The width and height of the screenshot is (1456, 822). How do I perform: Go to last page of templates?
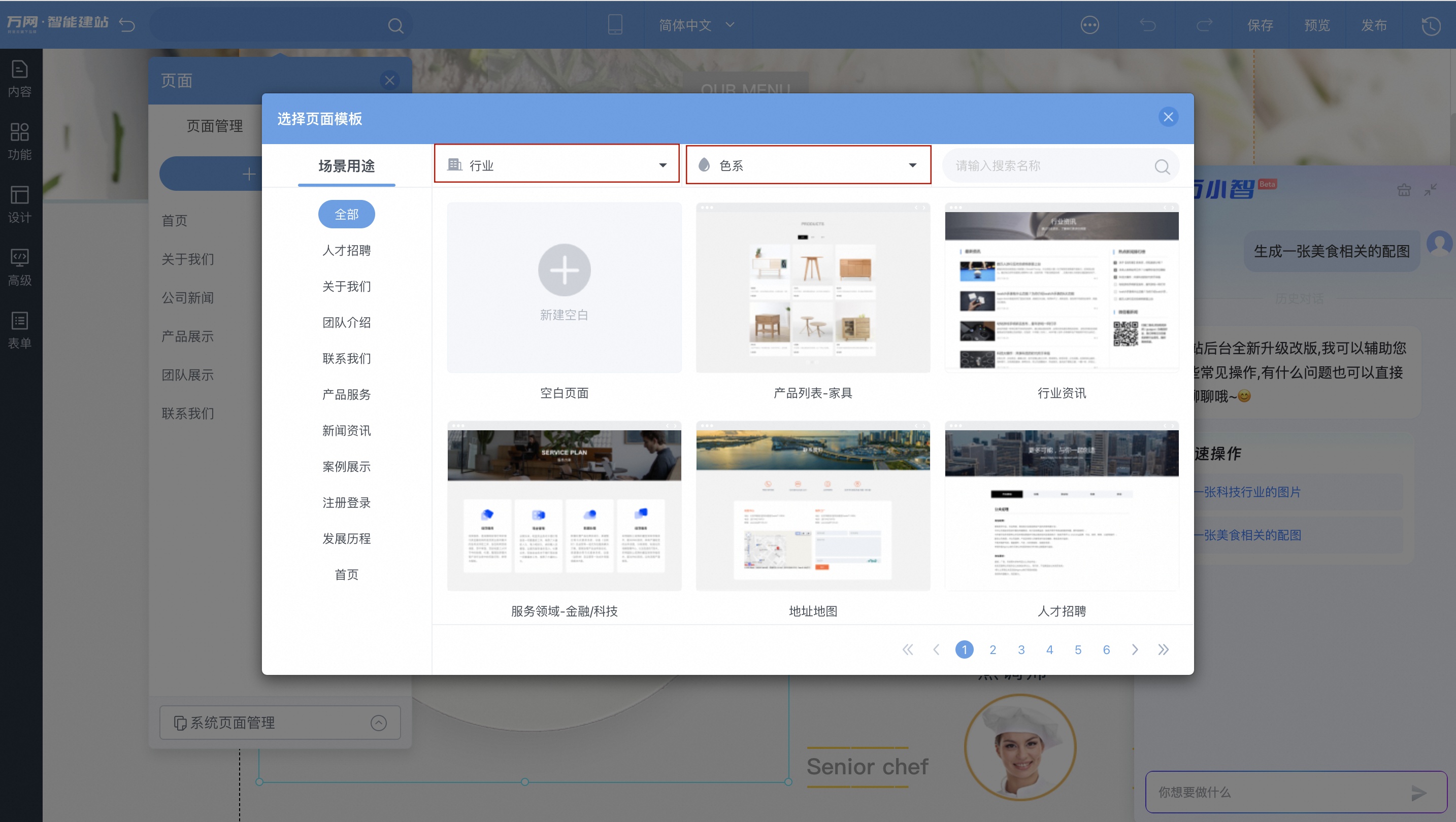(1163, 649)
